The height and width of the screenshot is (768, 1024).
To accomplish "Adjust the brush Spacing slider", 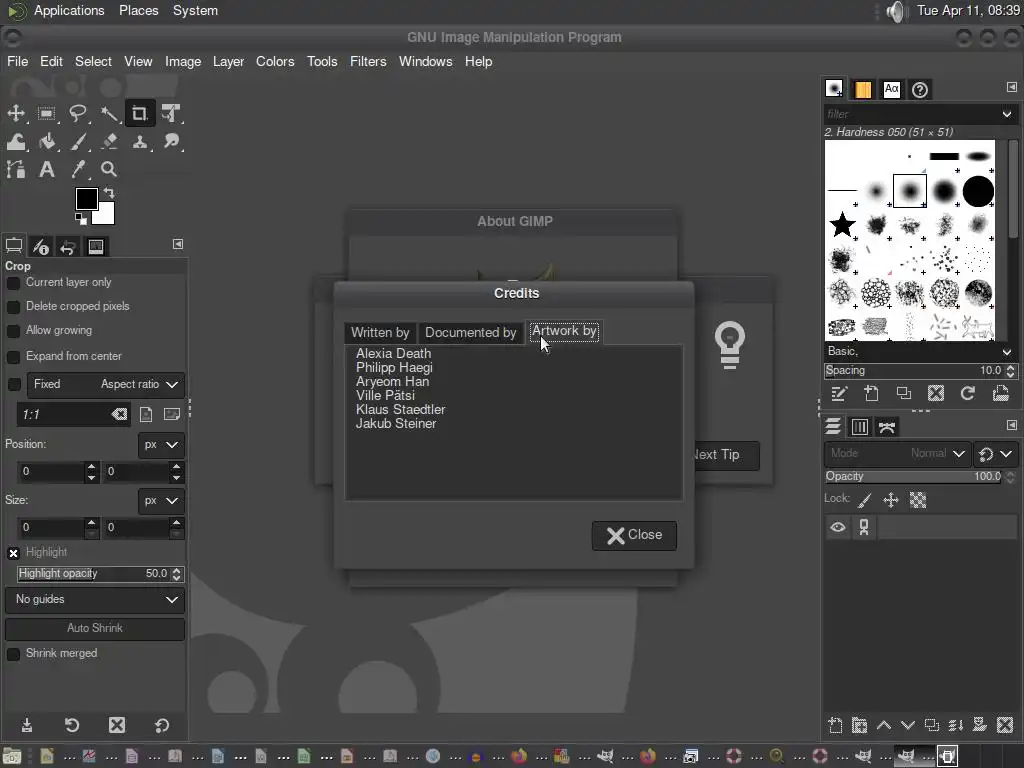I will pos(914,371).
